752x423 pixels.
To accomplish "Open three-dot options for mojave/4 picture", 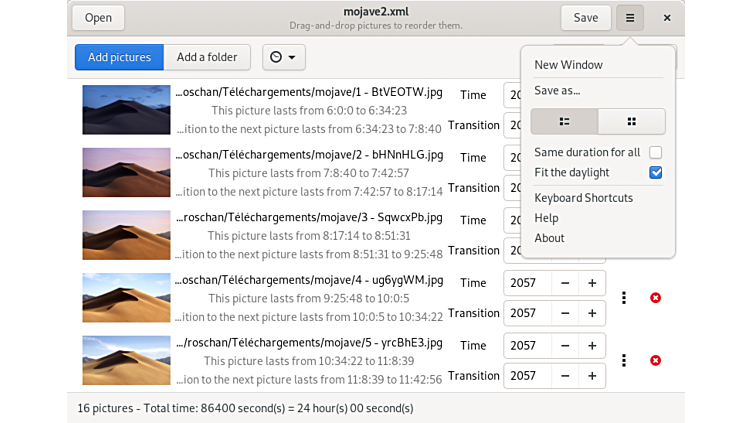I will (x=624, y=298).
